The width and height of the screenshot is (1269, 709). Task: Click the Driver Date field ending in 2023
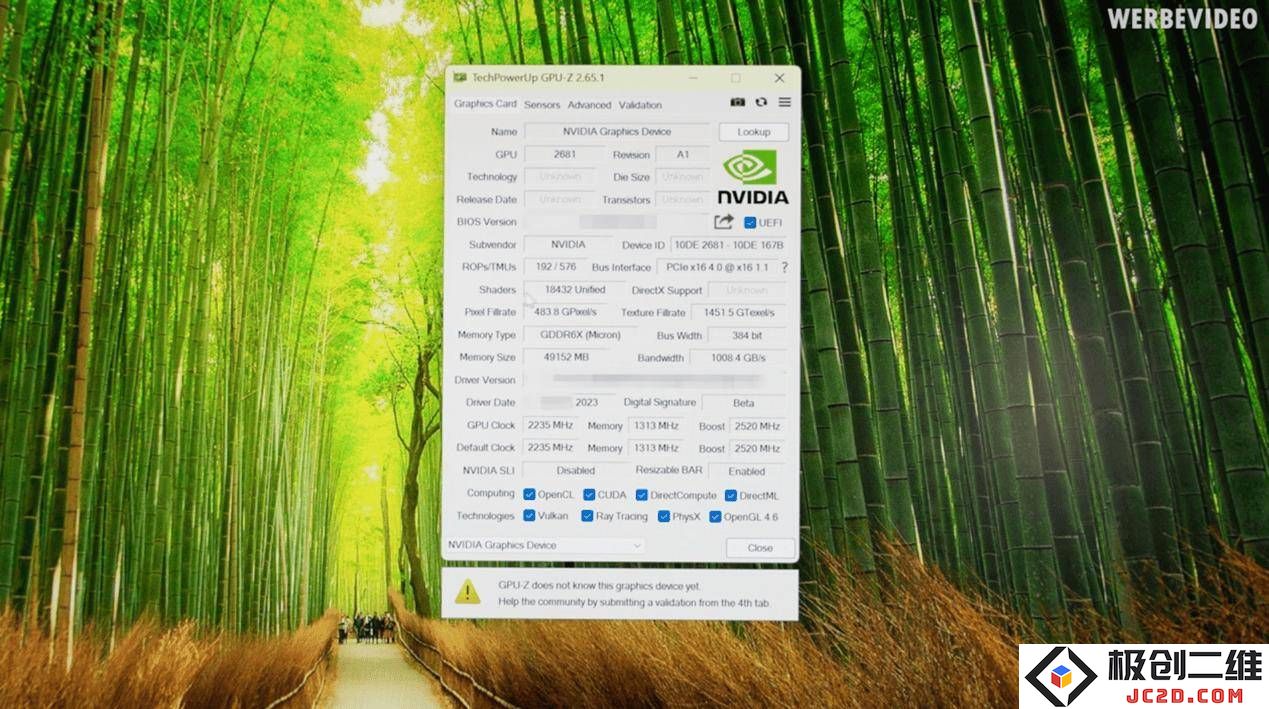568,402
